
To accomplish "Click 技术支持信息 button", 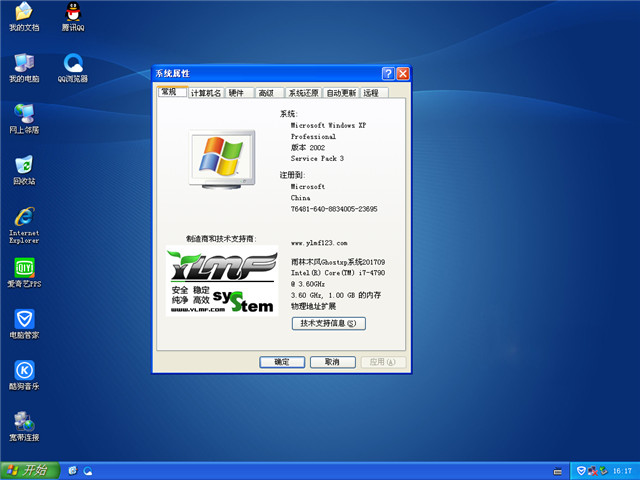I will pyautogui.click(x=329, y=323).
